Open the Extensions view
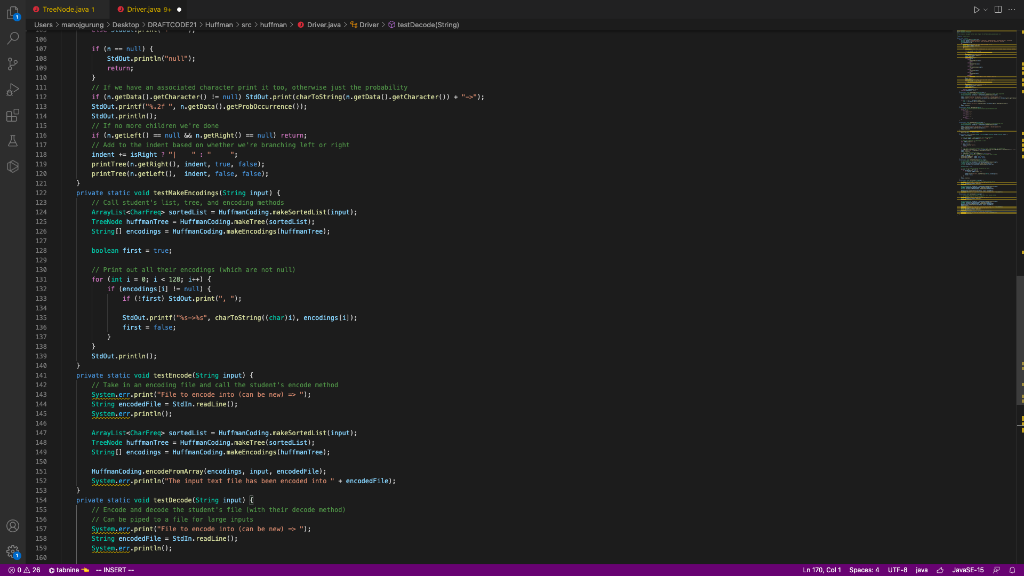The height and width of the screenshot is (576, 1024). 12,116
